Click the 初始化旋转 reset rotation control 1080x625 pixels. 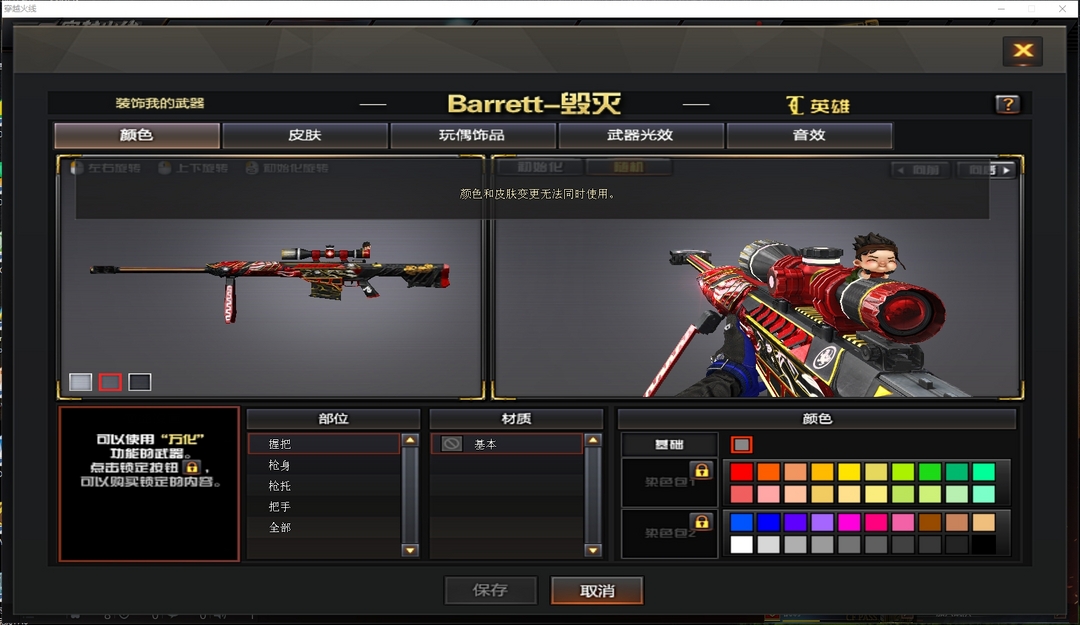click(287, 168)
